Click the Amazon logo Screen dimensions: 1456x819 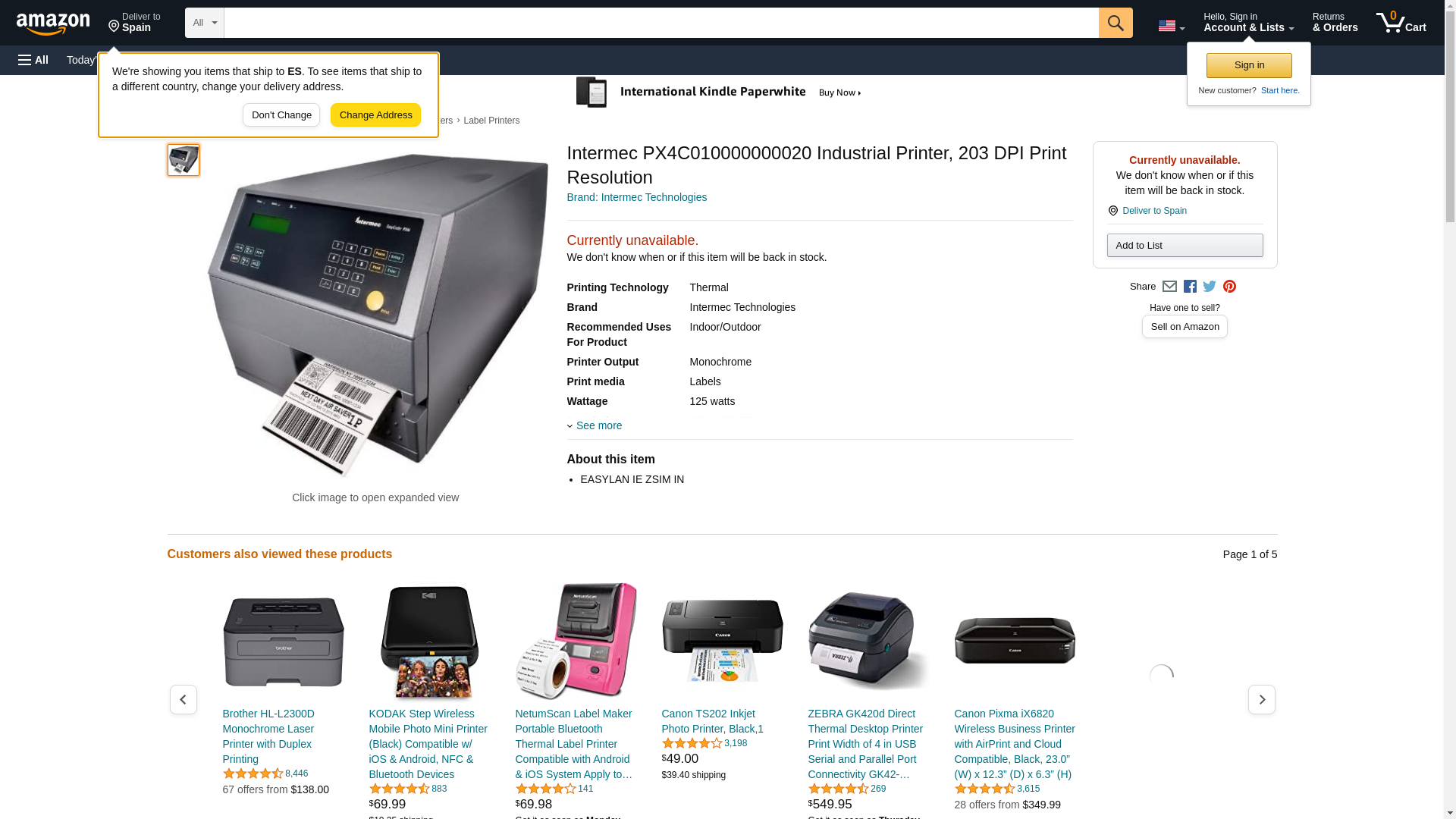tap(53, 24)
